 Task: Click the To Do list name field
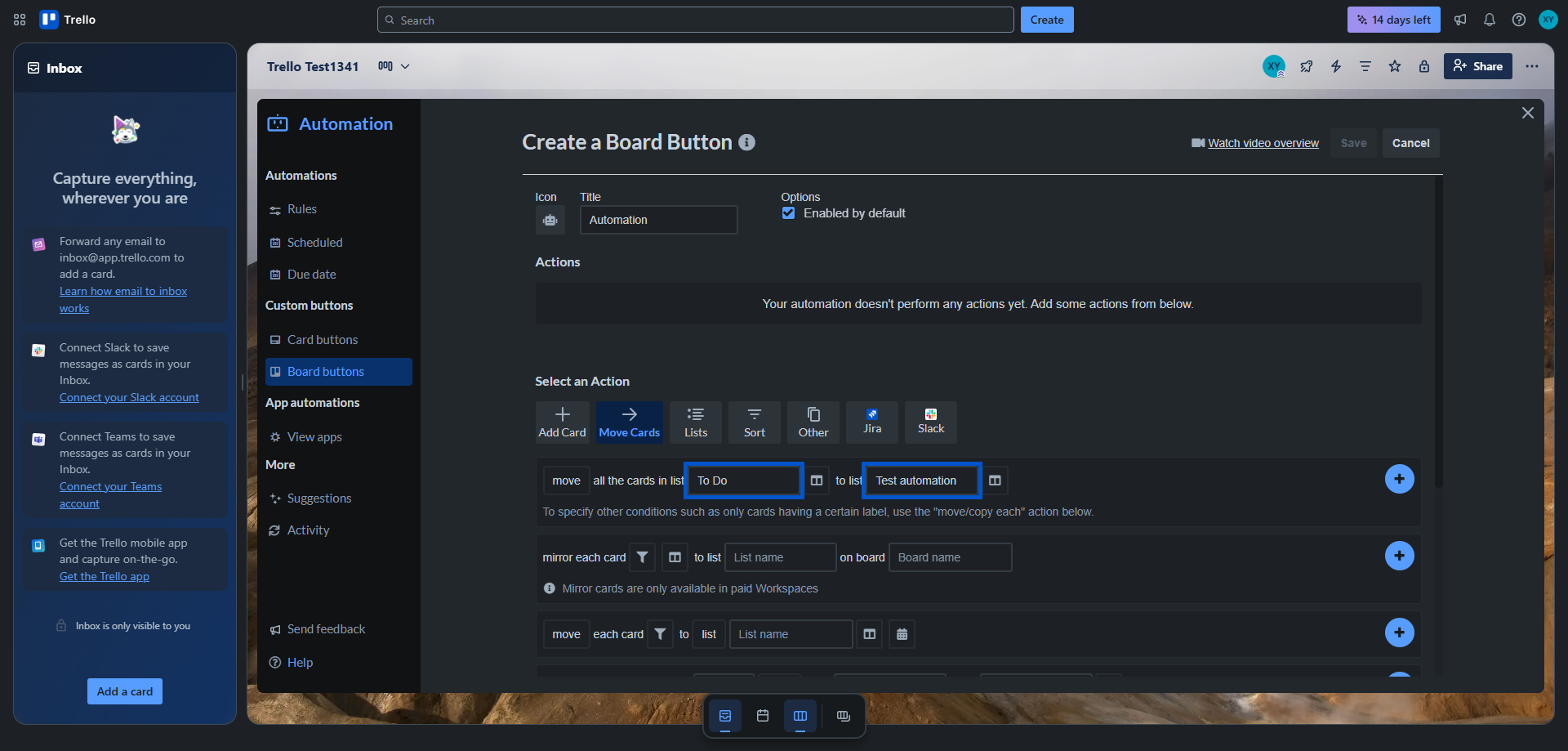744,481
